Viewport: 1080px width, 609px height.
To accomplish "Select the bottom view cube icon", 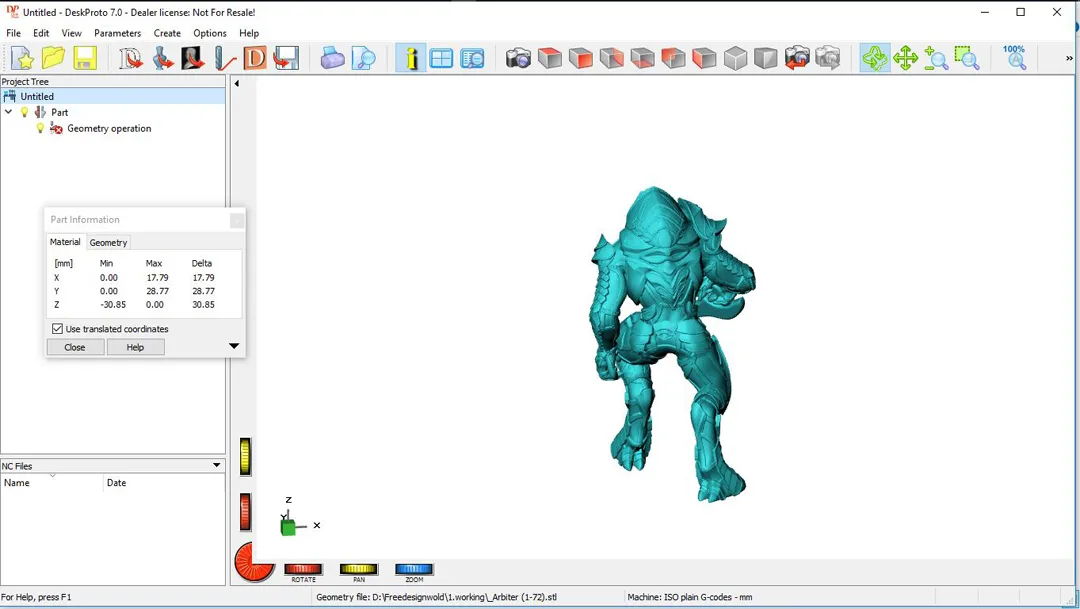I will (x=643, y=59).
